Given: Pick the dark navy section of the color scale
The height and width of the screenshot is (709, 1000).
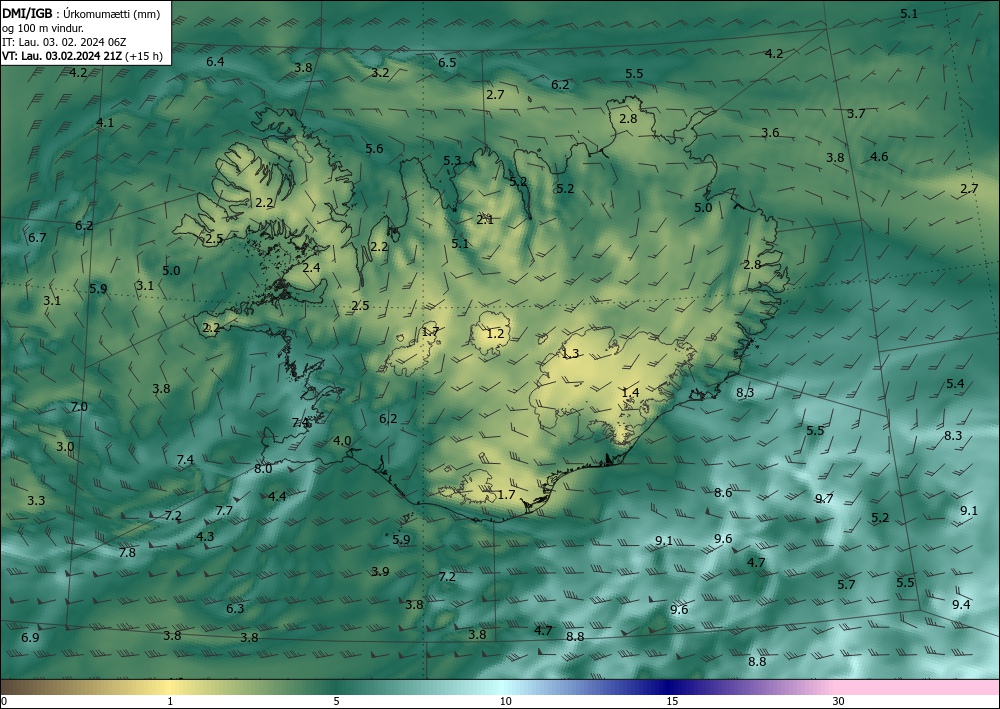Looking at the screenshot, I should [670, 687].
